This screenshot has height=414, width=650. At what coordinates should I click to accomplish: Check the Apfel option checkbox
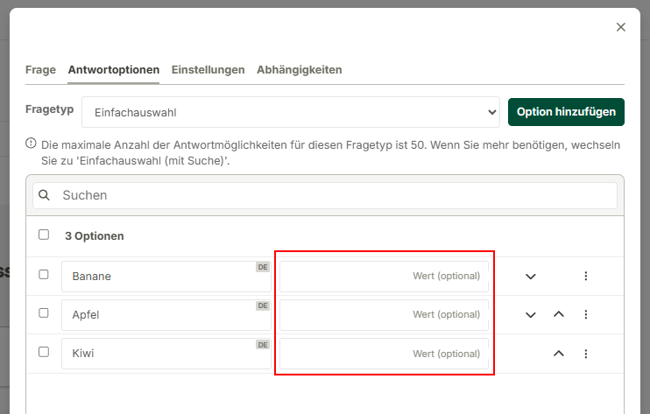tap(44, 313)
